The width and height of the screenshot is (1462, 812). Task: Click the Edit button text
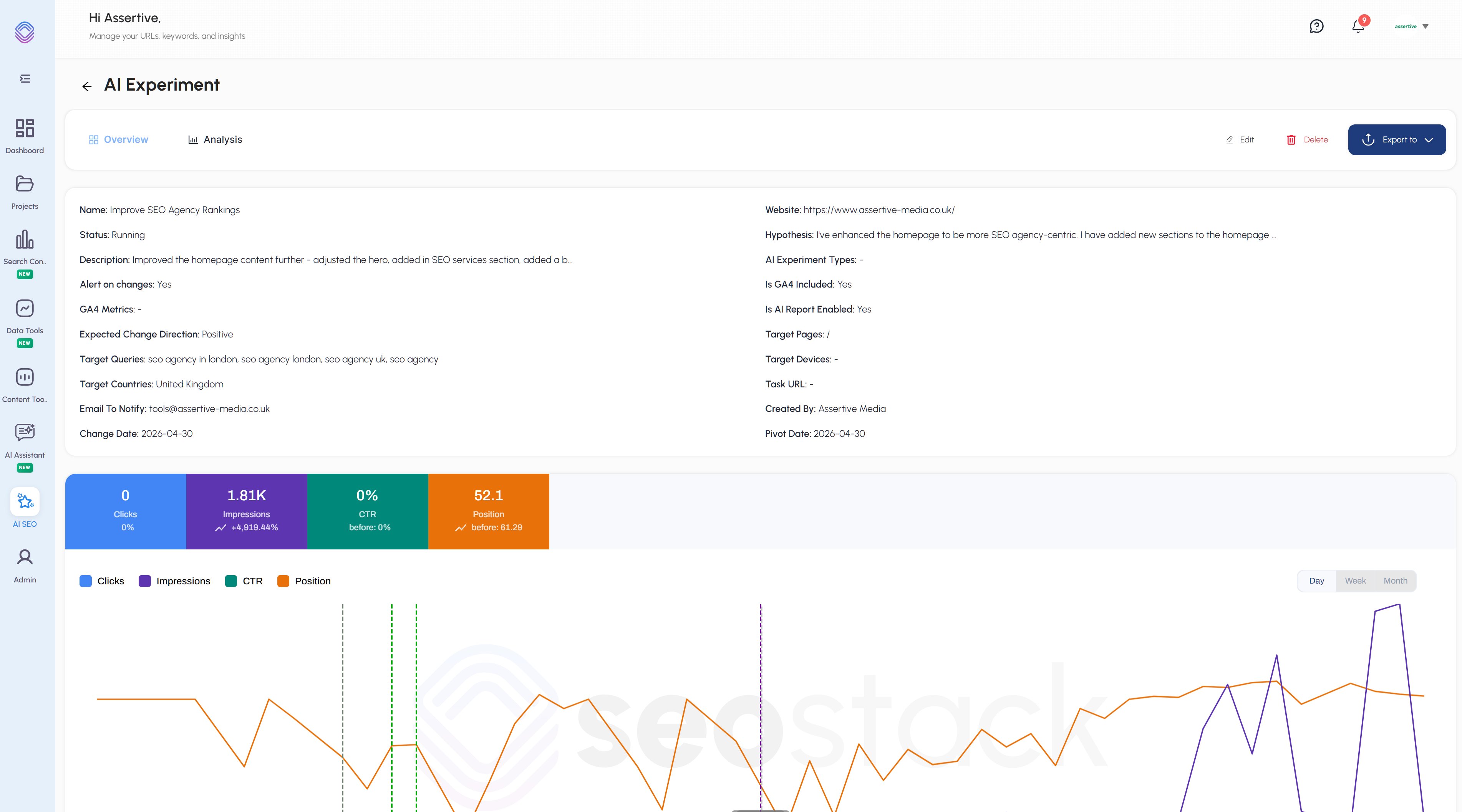[1247, 140]
